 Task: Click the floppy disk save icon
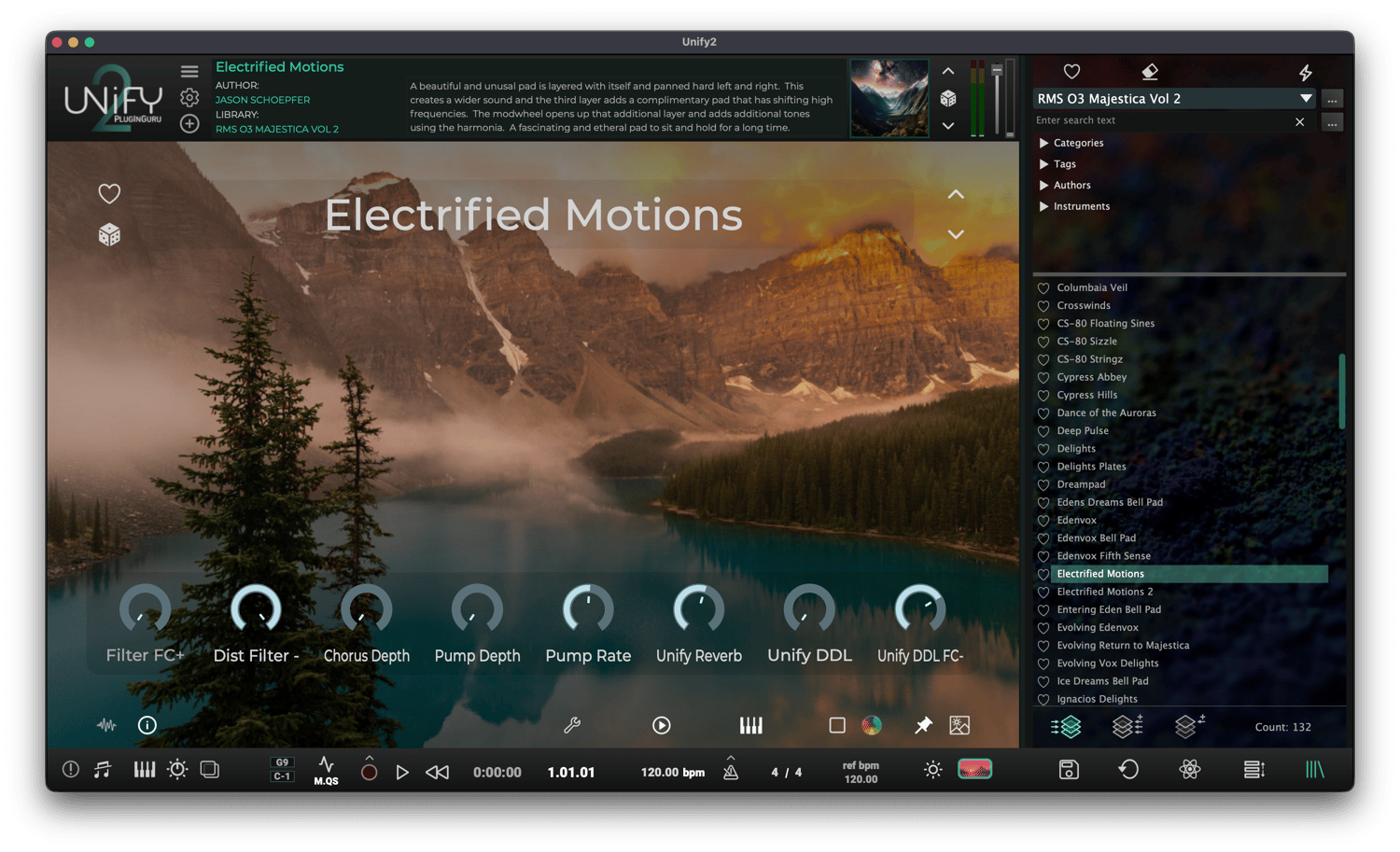point(1069,770)
